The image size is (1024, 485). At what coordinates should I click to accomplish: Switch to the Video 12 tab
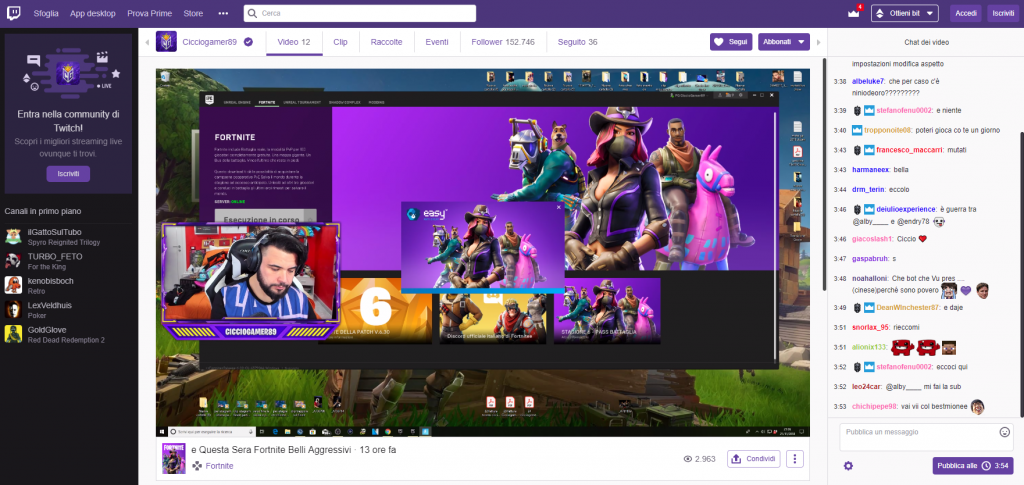[294, 42]
